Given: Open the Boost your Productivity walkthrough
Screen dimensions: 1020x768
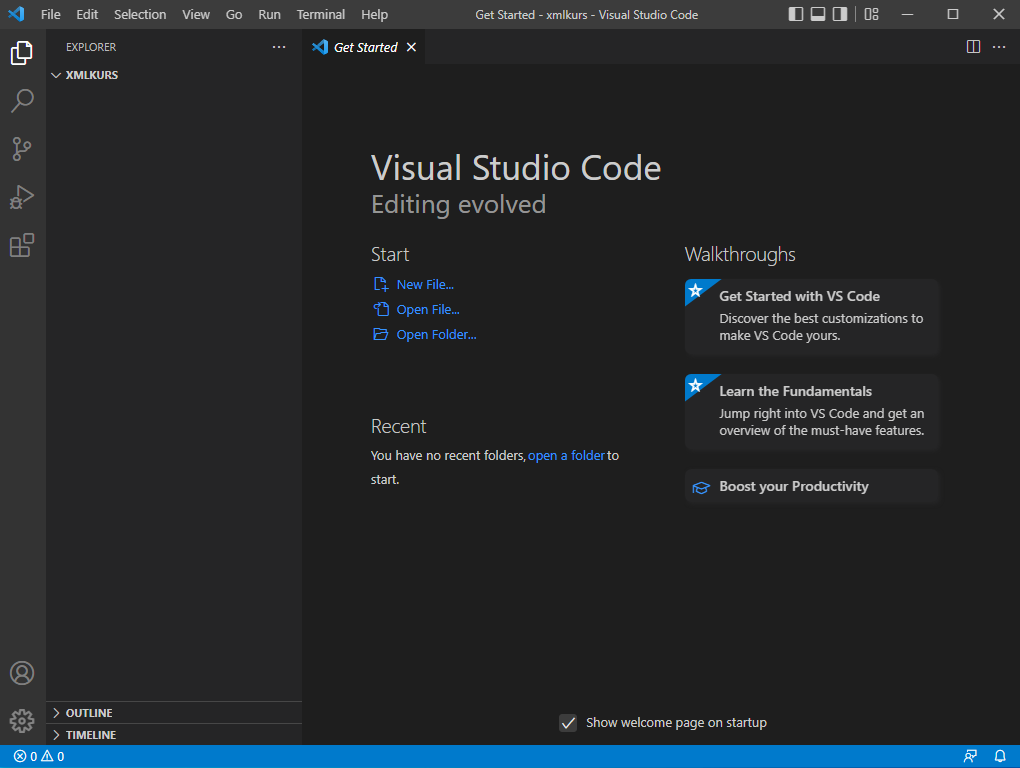Looking at the screenshot, I should [812, 486].
